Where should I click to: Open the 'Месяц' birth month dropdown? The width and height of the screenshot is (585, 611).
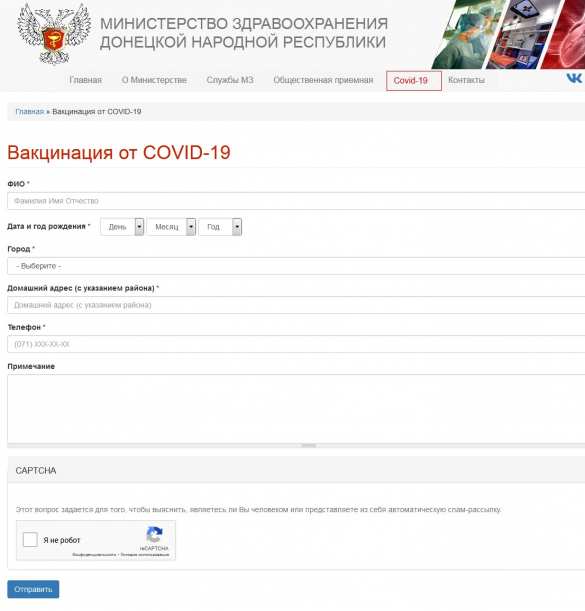pos(171,227)
